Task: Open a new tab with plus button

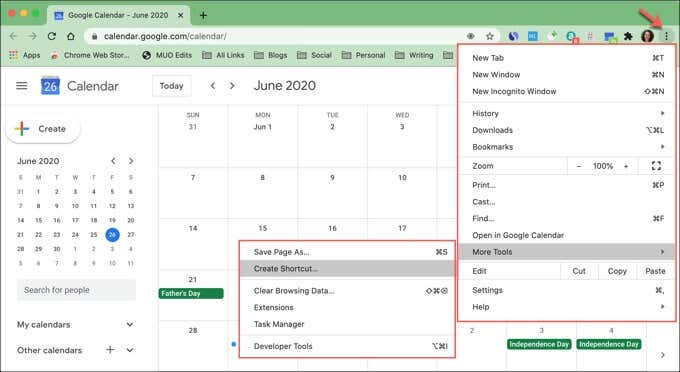Action: point(203,16)
